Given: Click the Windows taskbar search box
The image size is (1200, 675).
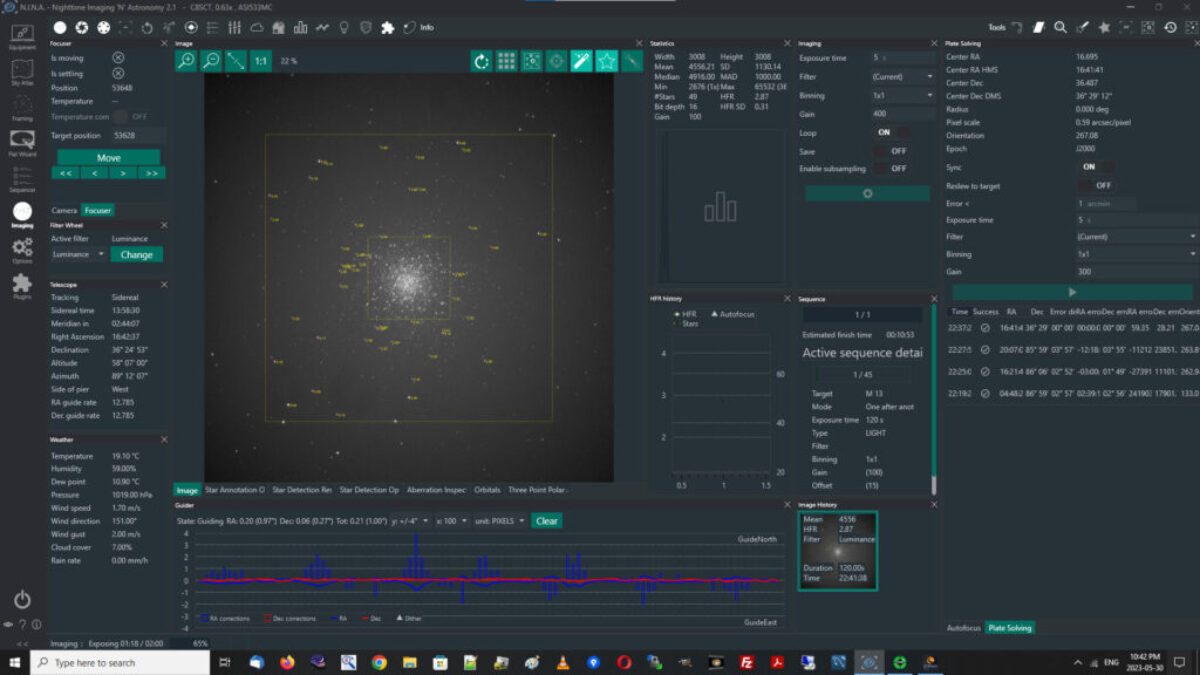Looking at the screenshot, I should coord(120,662).
